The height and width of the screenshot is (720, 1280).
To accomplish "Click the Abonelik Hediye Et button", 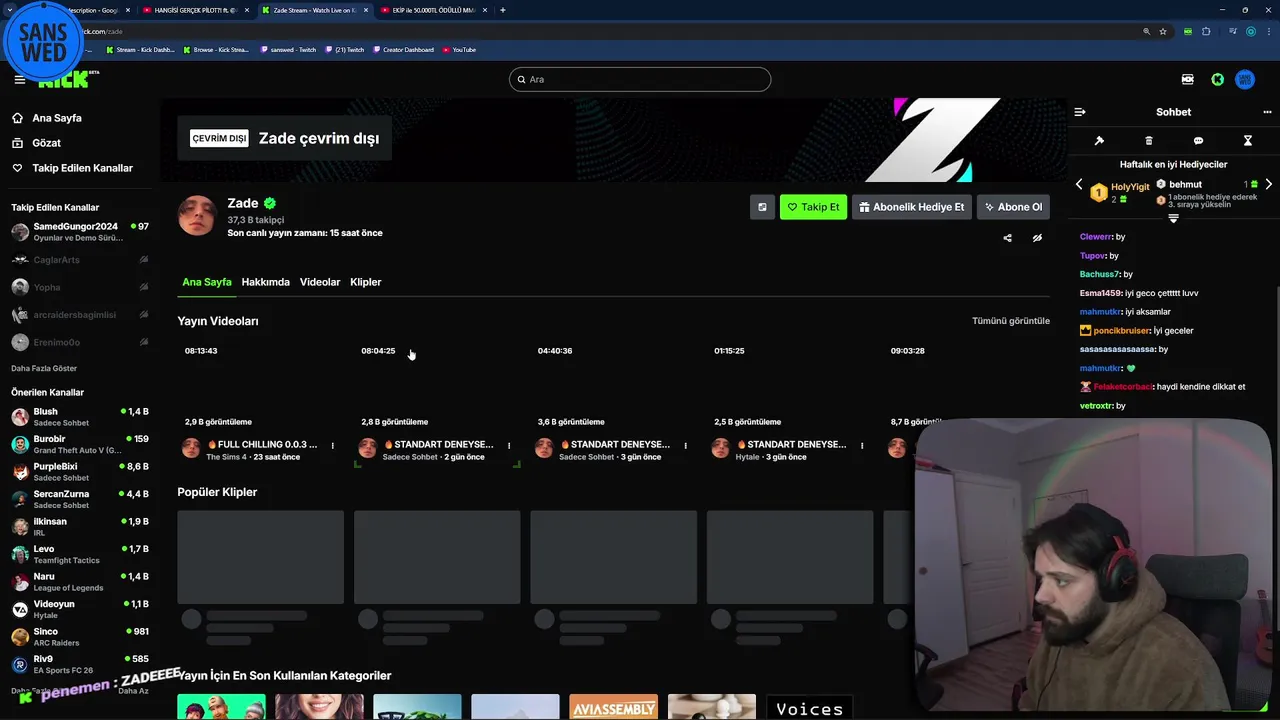I will pyautogui.click(x=911, y=207).
